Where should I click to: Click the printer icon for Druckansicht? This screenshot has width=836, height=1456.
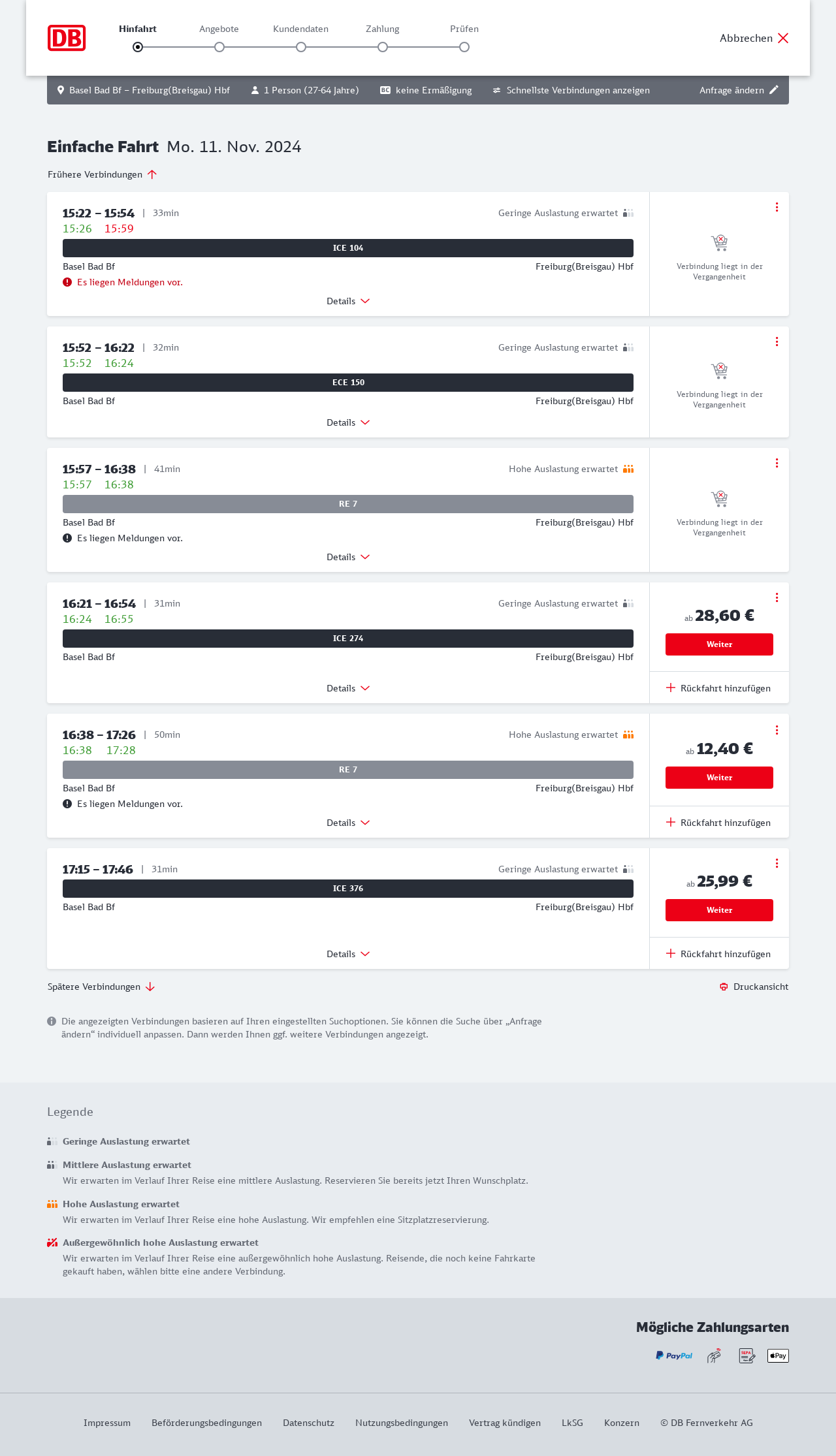[x=724, y=987]
